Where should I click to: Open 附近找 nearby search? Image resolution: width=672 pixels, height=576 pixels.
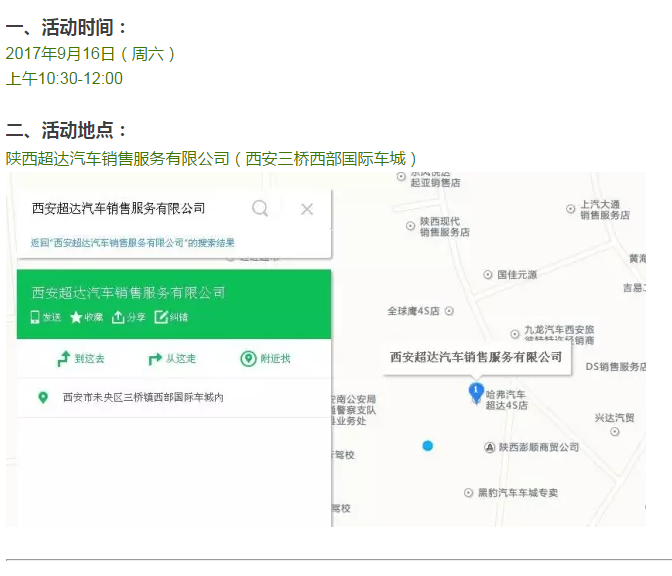click(x=265, y=359)
